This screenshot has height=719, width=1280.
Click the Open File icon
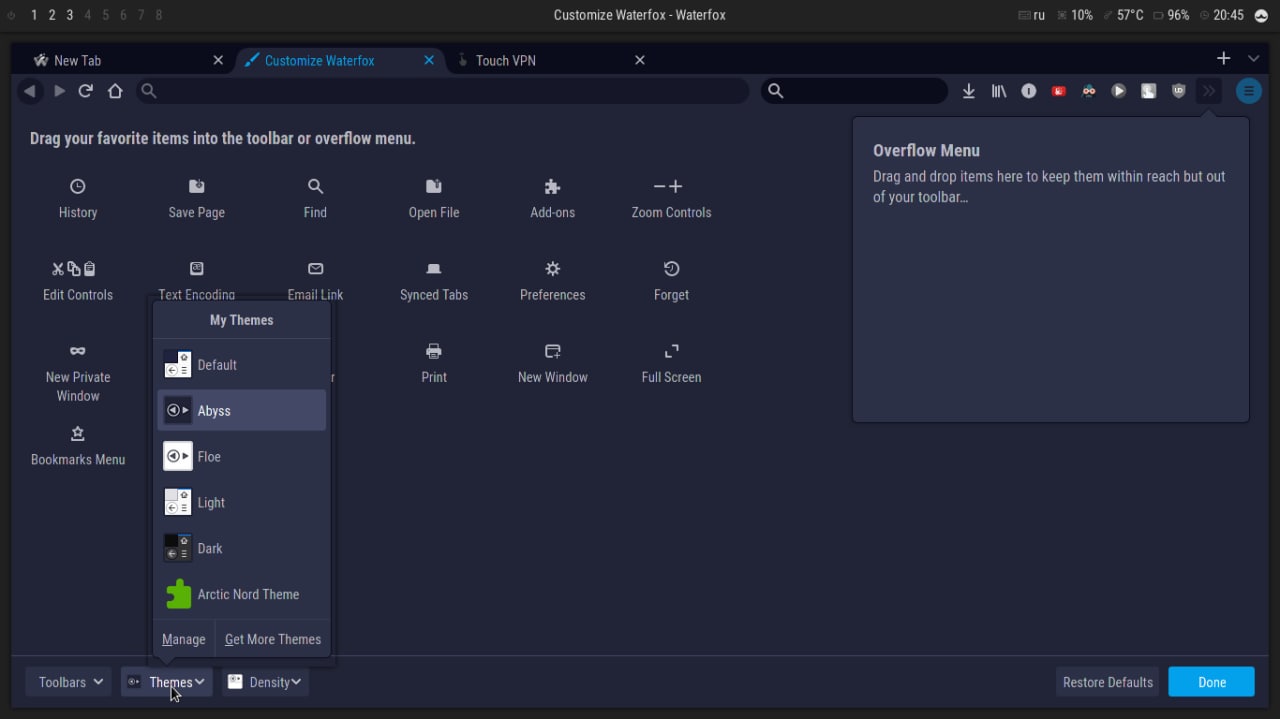click(x=434, y=186)
